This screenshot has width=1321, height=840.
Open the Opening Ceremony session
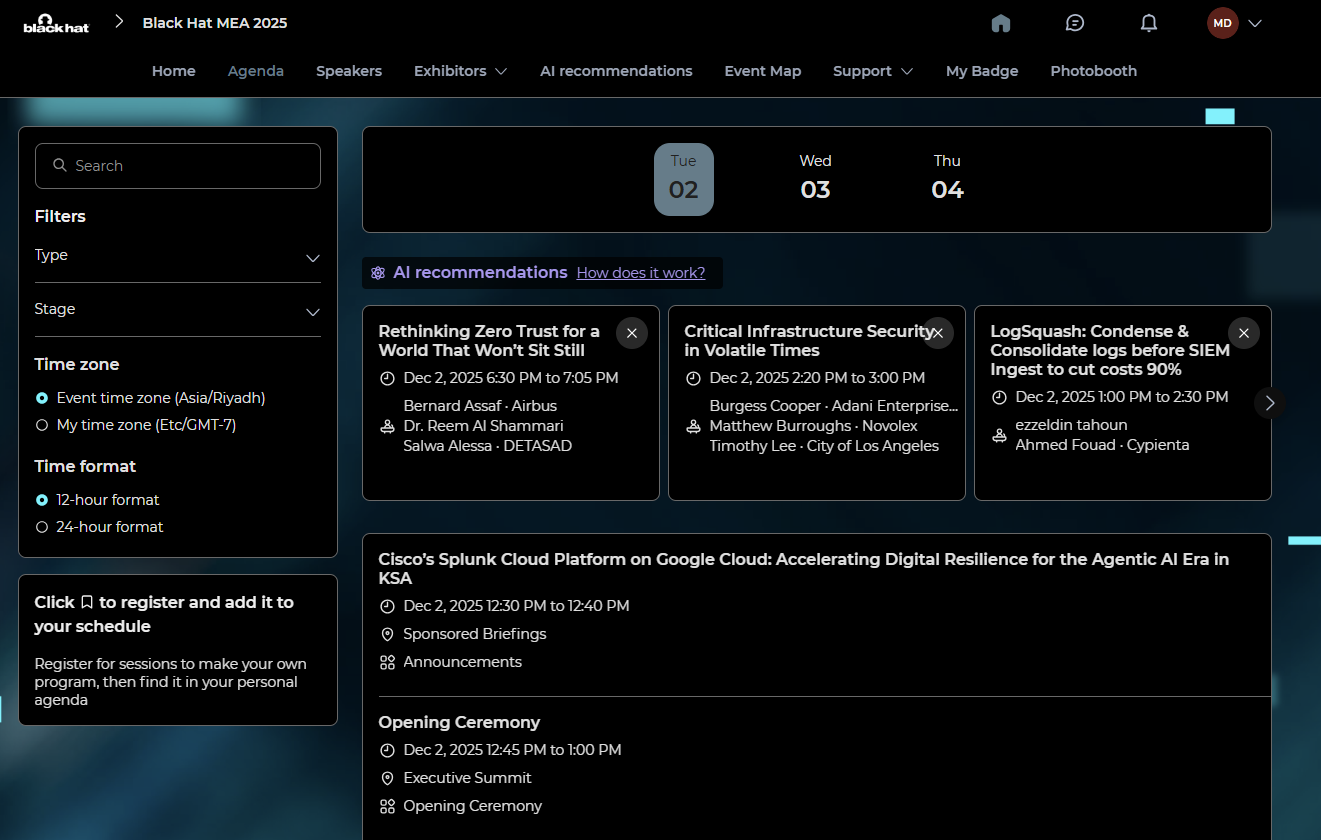pyautogui.click(x=459, y=722)
